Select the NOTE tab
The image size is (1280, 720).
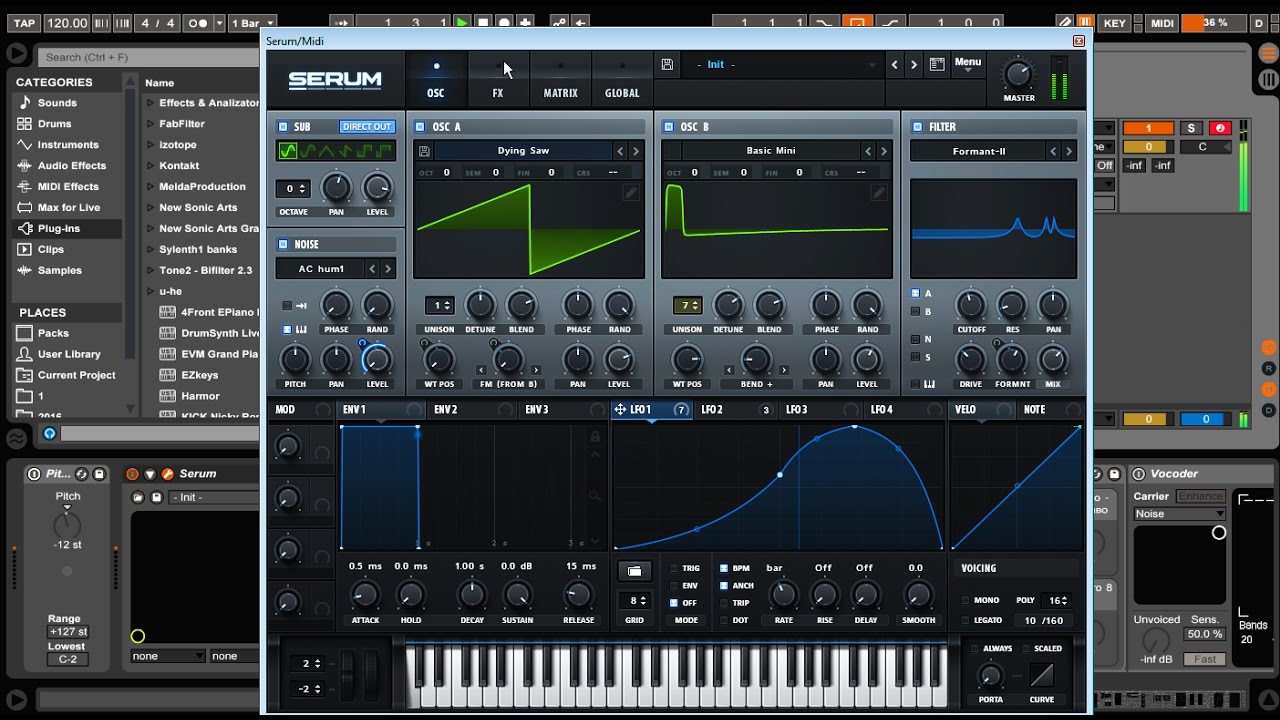tap(1035, 410)
